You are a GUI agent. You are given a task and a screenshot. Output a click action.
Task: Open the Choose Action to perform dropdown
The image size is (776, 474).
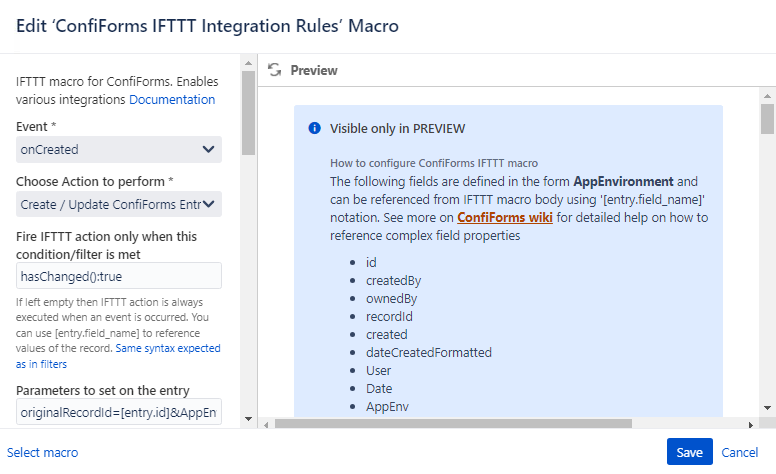119,204
